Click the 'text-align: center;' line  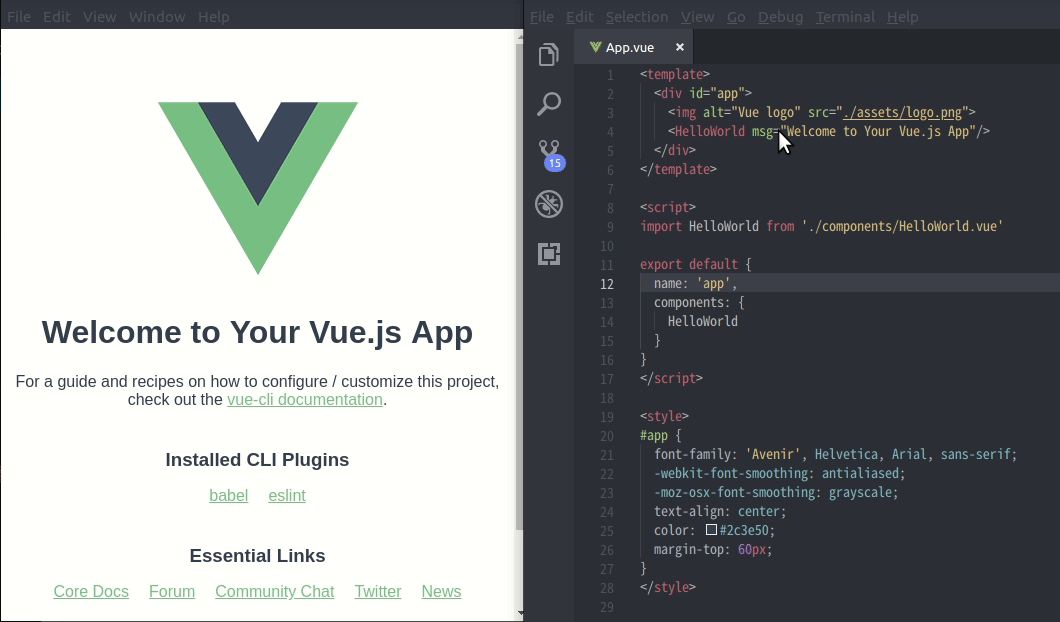[x=720, y=512]
